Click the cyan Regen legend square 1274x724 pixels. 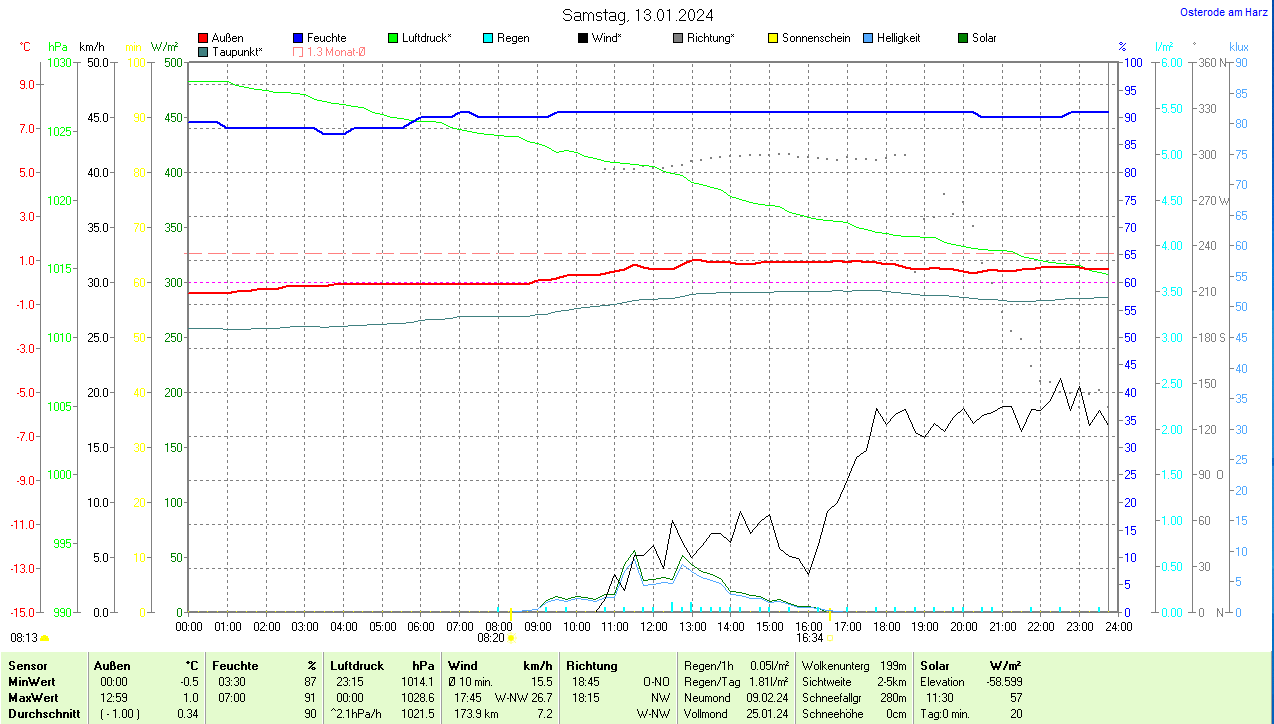488,38
